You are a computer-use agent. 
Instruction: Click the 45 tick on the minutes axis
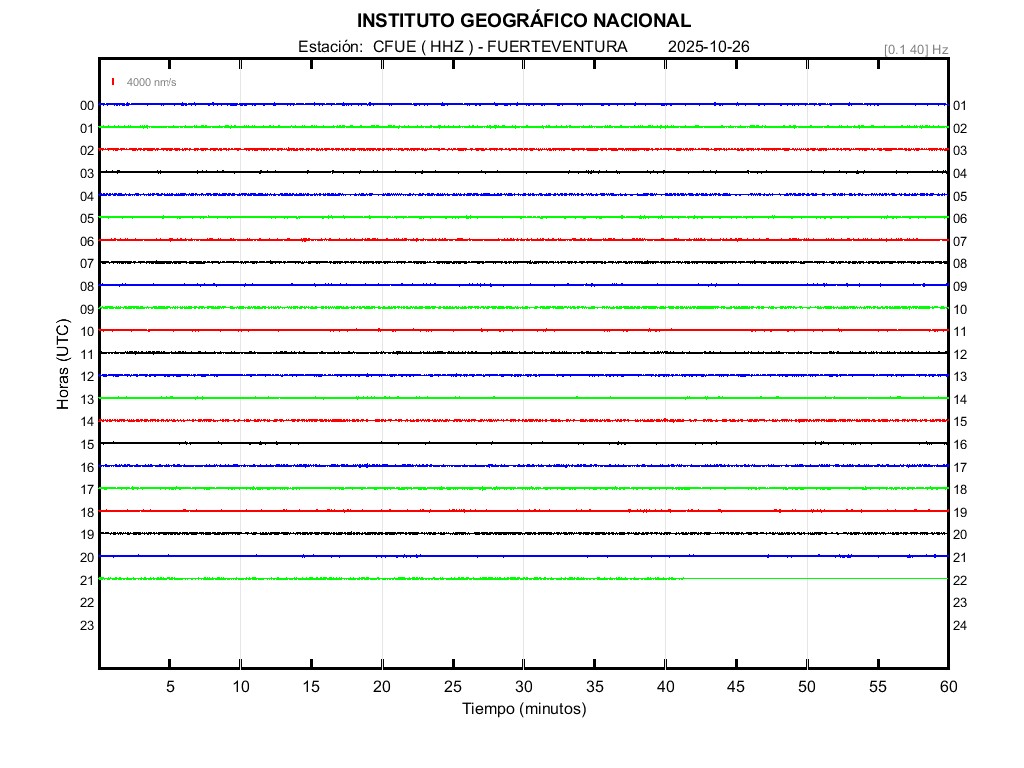point(736,687)
